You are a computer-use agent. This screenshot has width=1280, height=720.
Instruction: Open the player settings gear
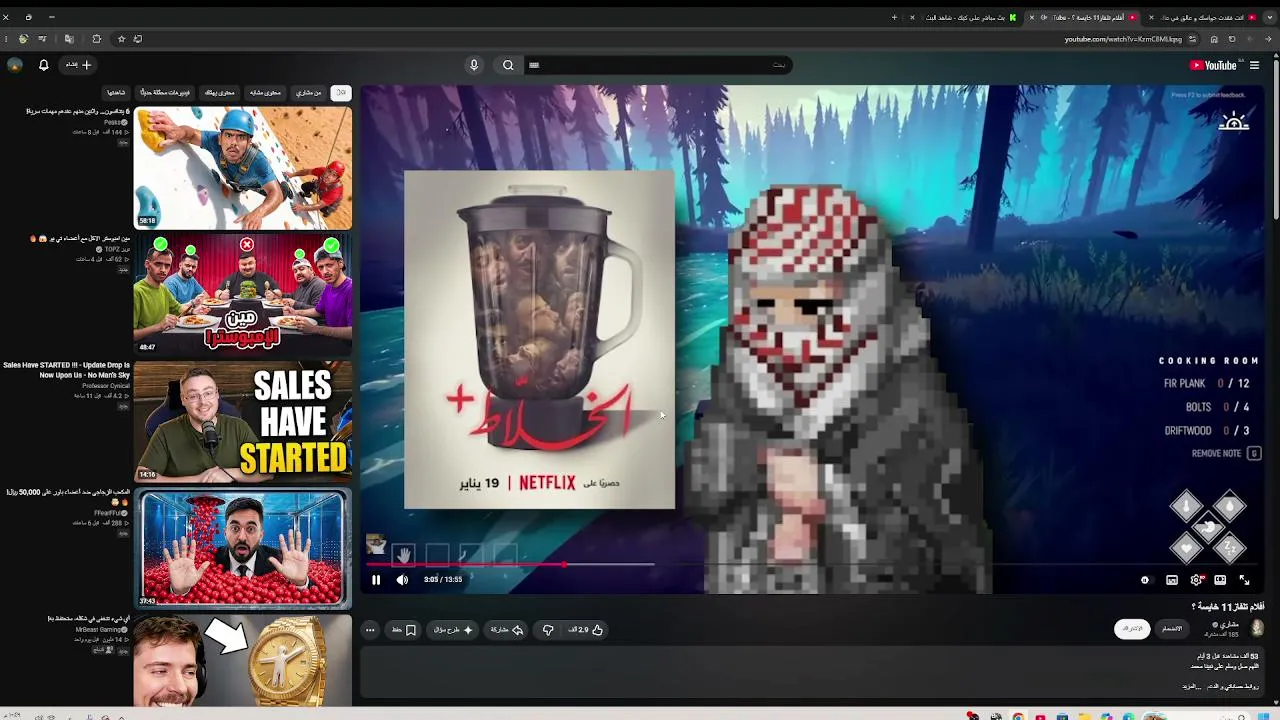[1196, 580]
